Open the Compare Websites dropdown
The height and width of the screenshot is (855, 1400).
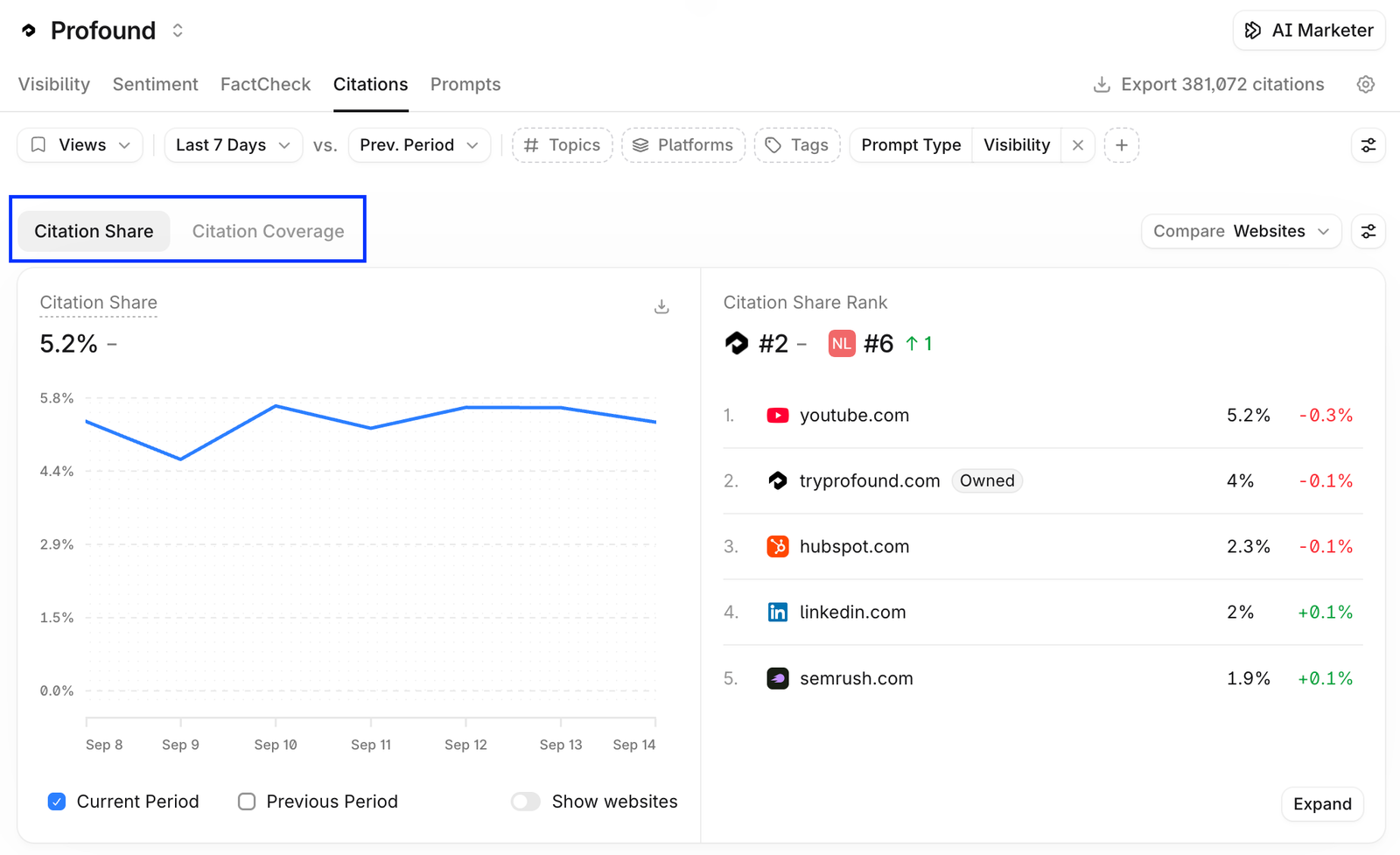click(x=1241, y=231)
